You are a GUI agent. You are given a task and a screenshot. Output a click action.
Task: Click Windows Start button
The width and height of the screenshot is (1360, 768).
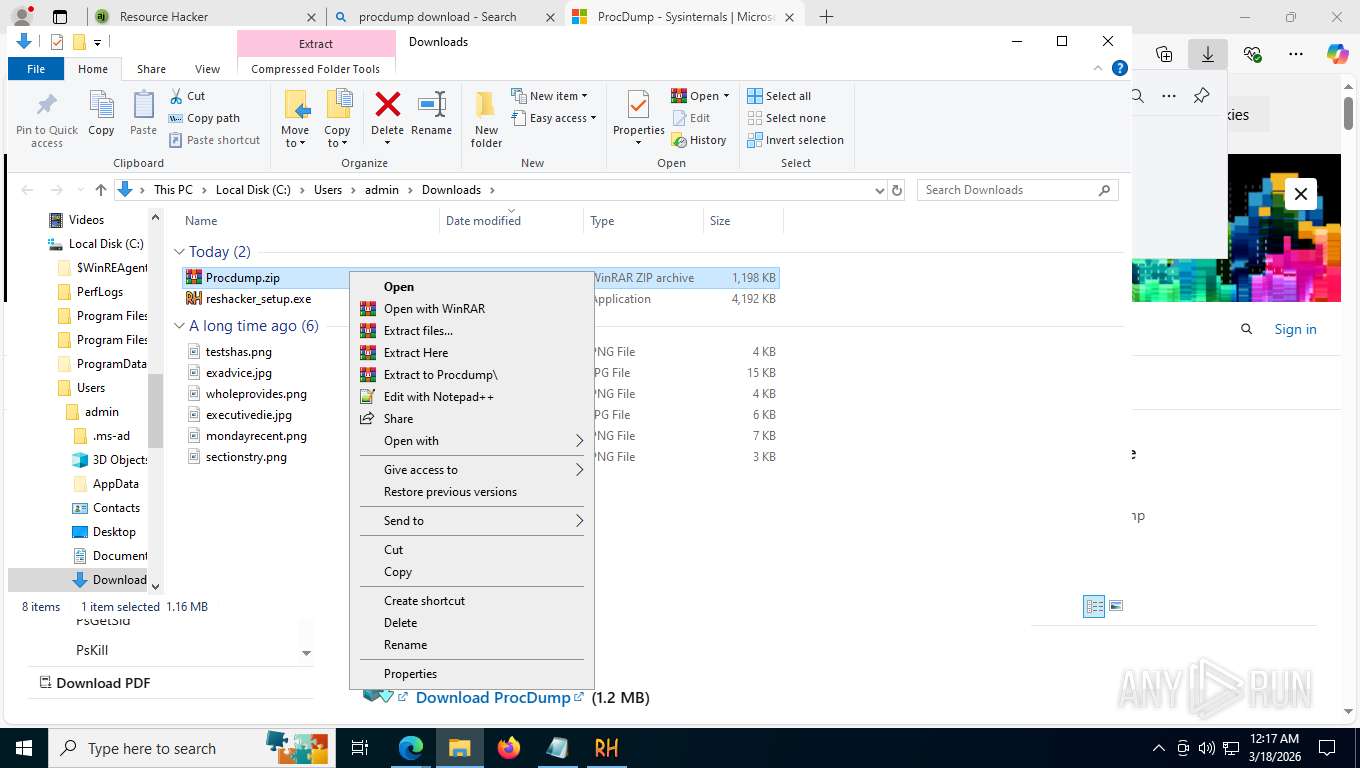click(x=23, y=748)
